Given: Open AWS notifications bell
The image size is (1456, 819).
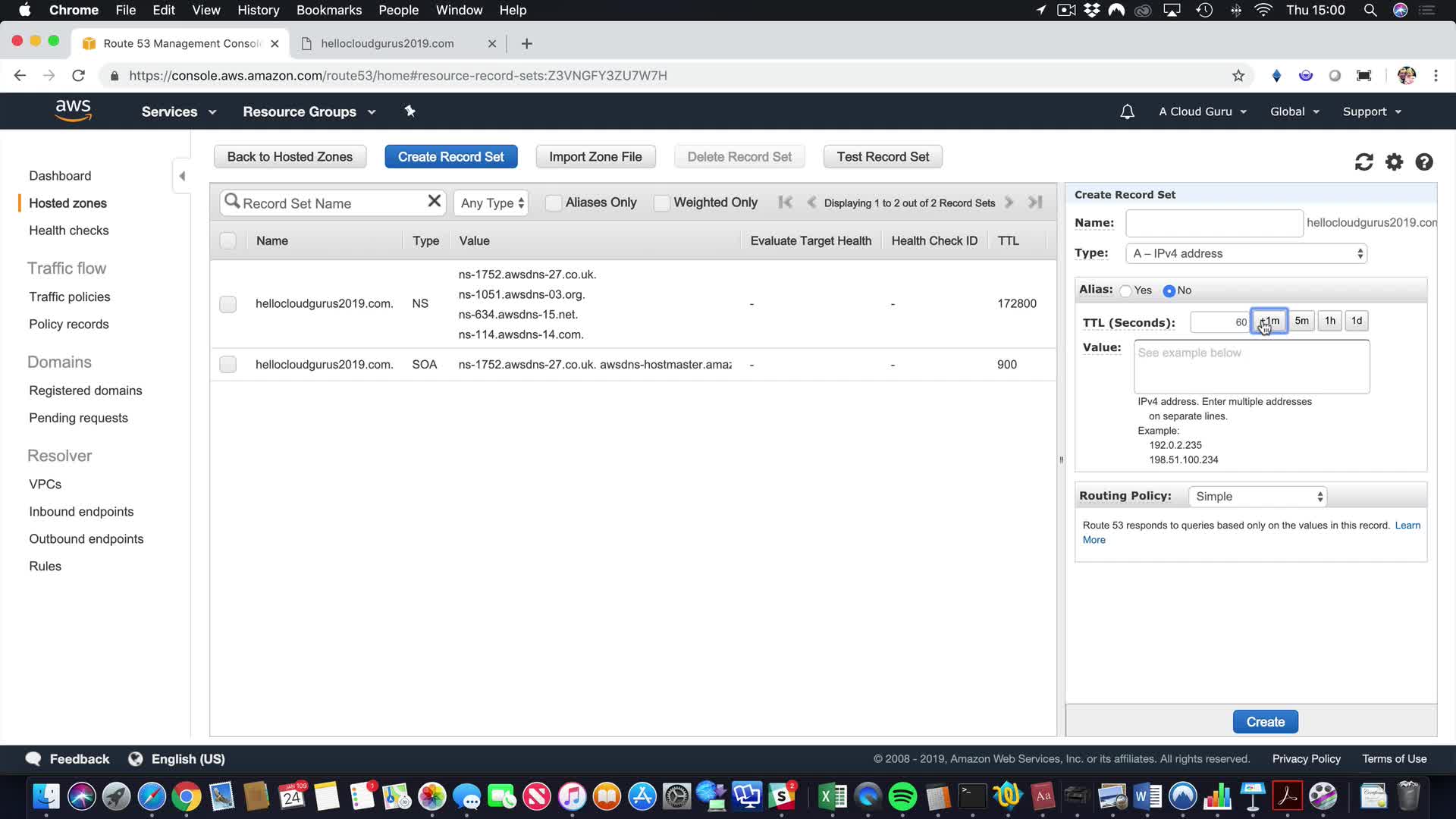Looking at the screenshot, I should [1127, 112].
